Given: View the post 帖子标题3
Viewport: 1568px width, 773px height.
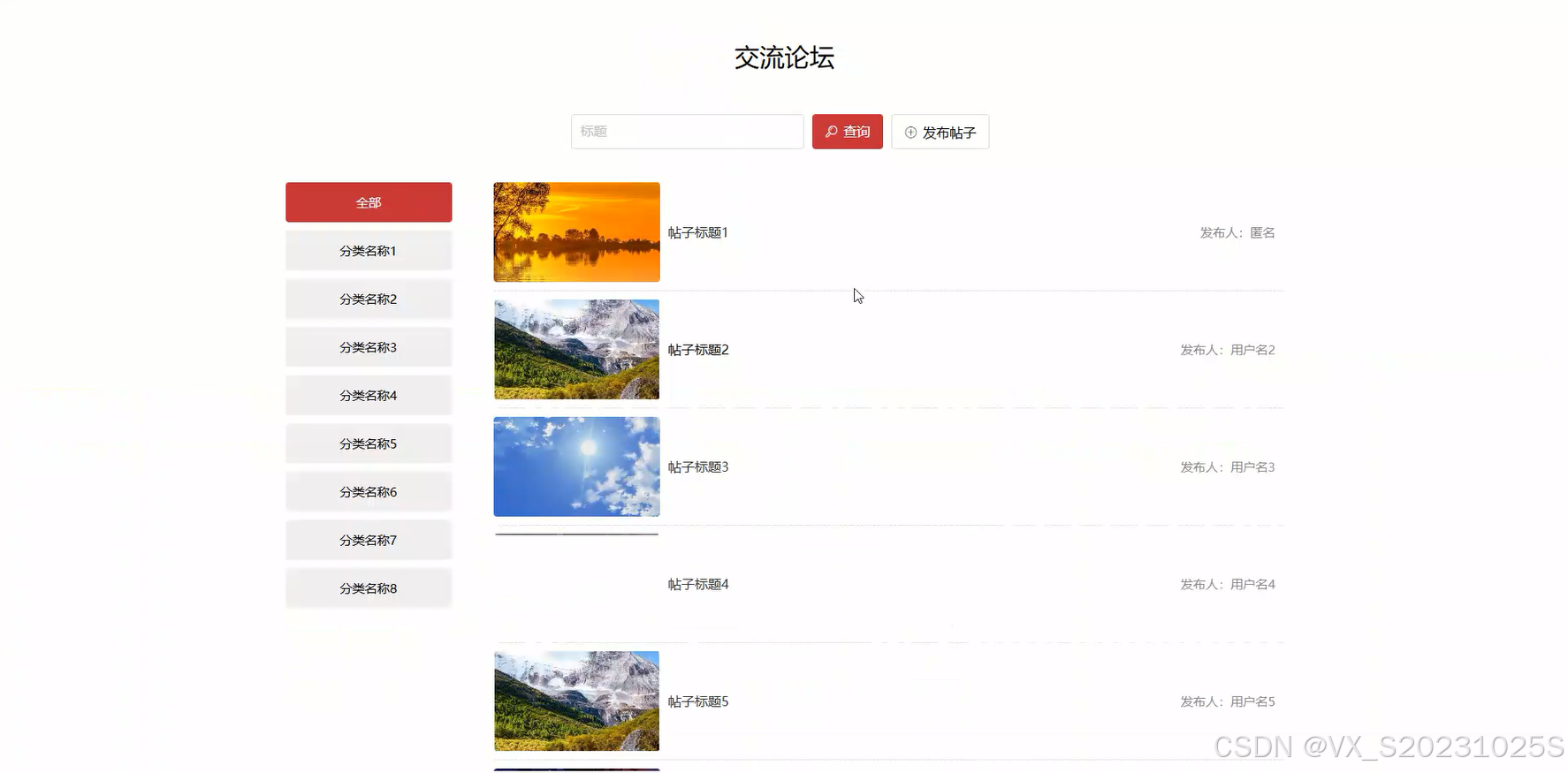Looking at the screenshot, I should (698, 466).
